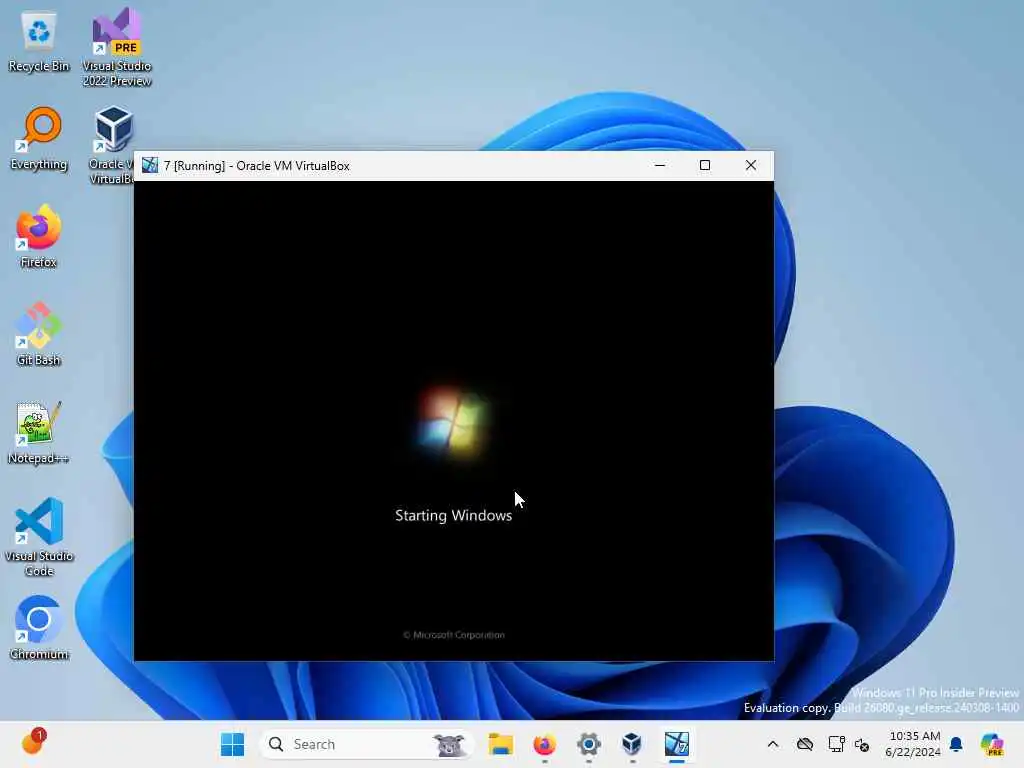The width and height of the screenshot is (1024, 768).
Task: Launch Visual Studio 2022 Preview shortcut
Action: coord(117,46)
